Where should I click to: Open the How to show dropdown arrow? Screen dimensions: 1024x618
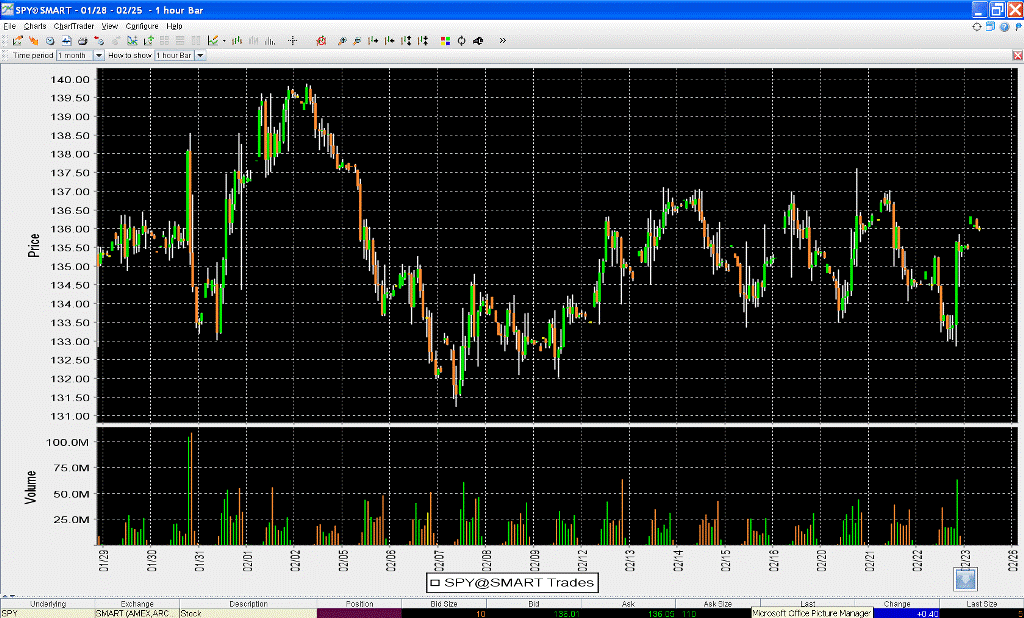tap(200, 56)
